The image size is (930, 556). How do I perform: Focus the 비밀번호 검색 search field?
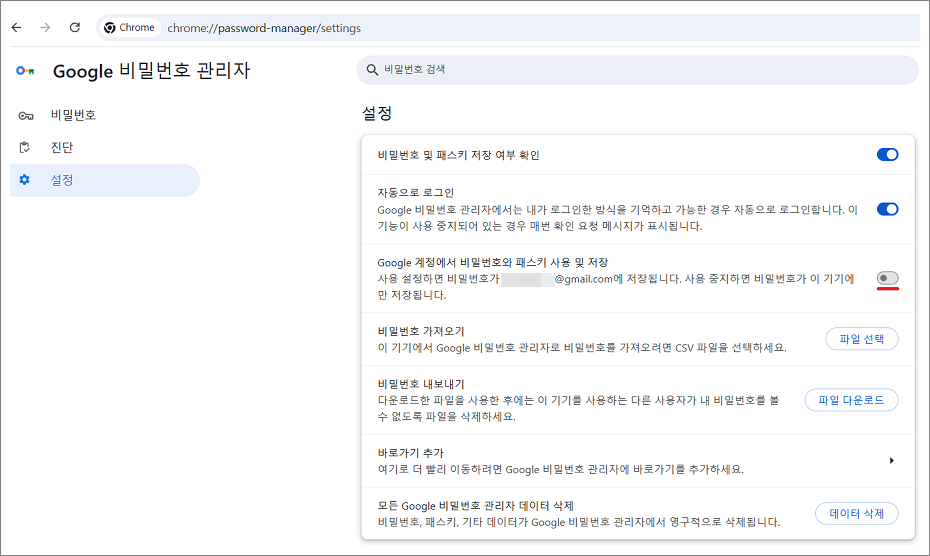coord(638,70)
